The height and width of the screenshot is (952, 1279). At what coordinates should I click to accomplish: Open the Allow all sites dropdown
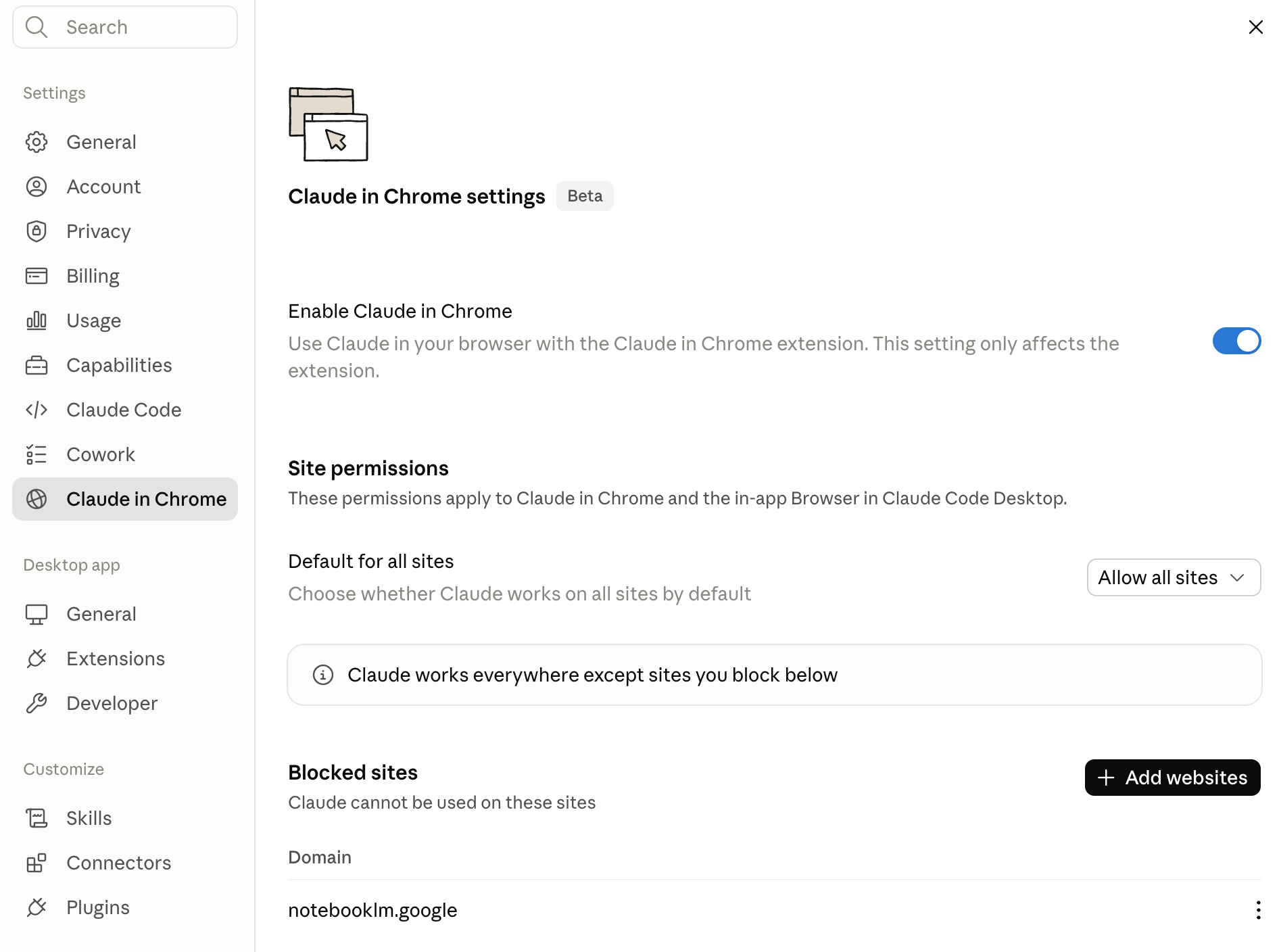pyautogui.click(x=1174, y=577)
